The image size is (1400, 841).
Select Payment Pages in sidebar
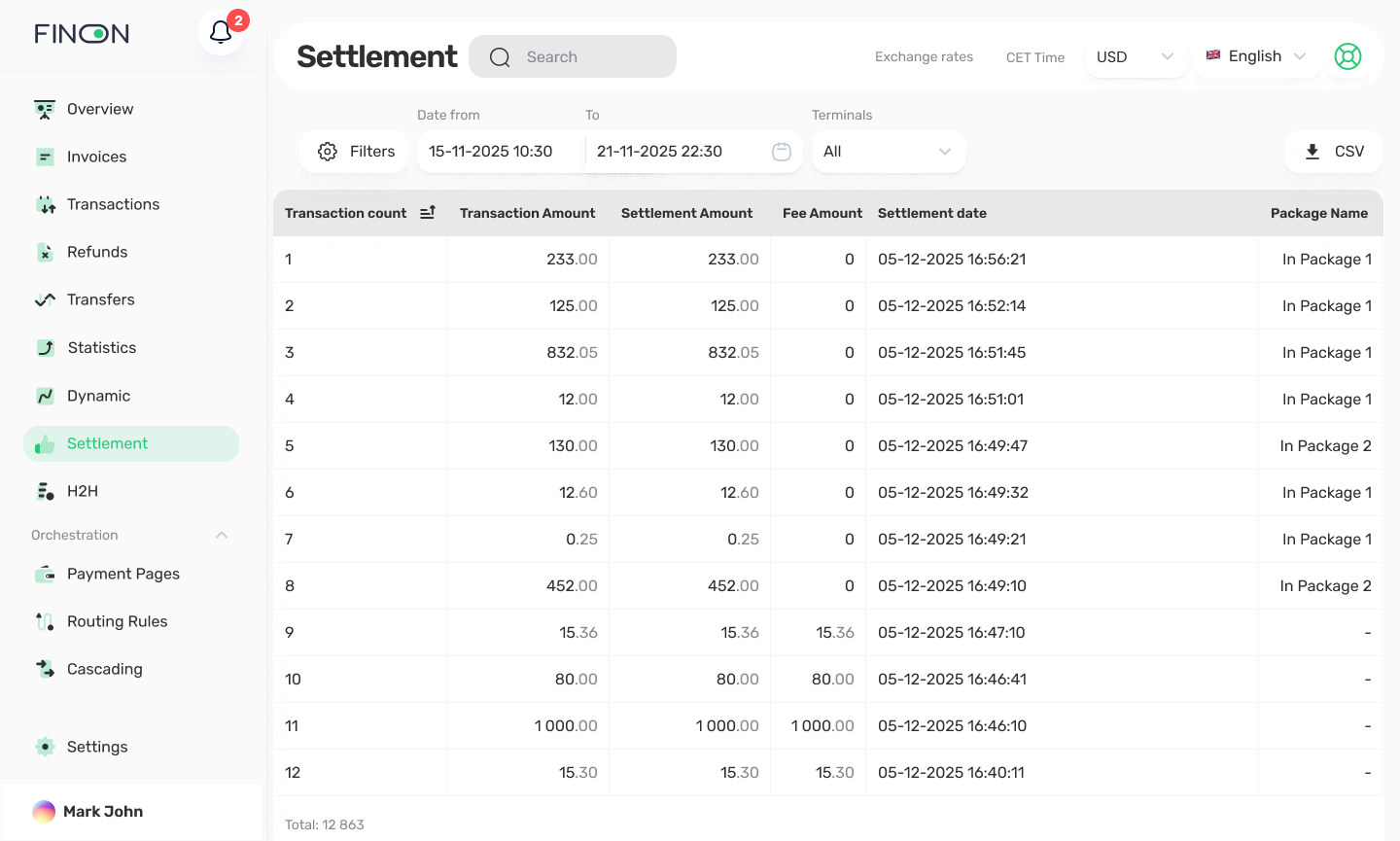click(122, 574)
